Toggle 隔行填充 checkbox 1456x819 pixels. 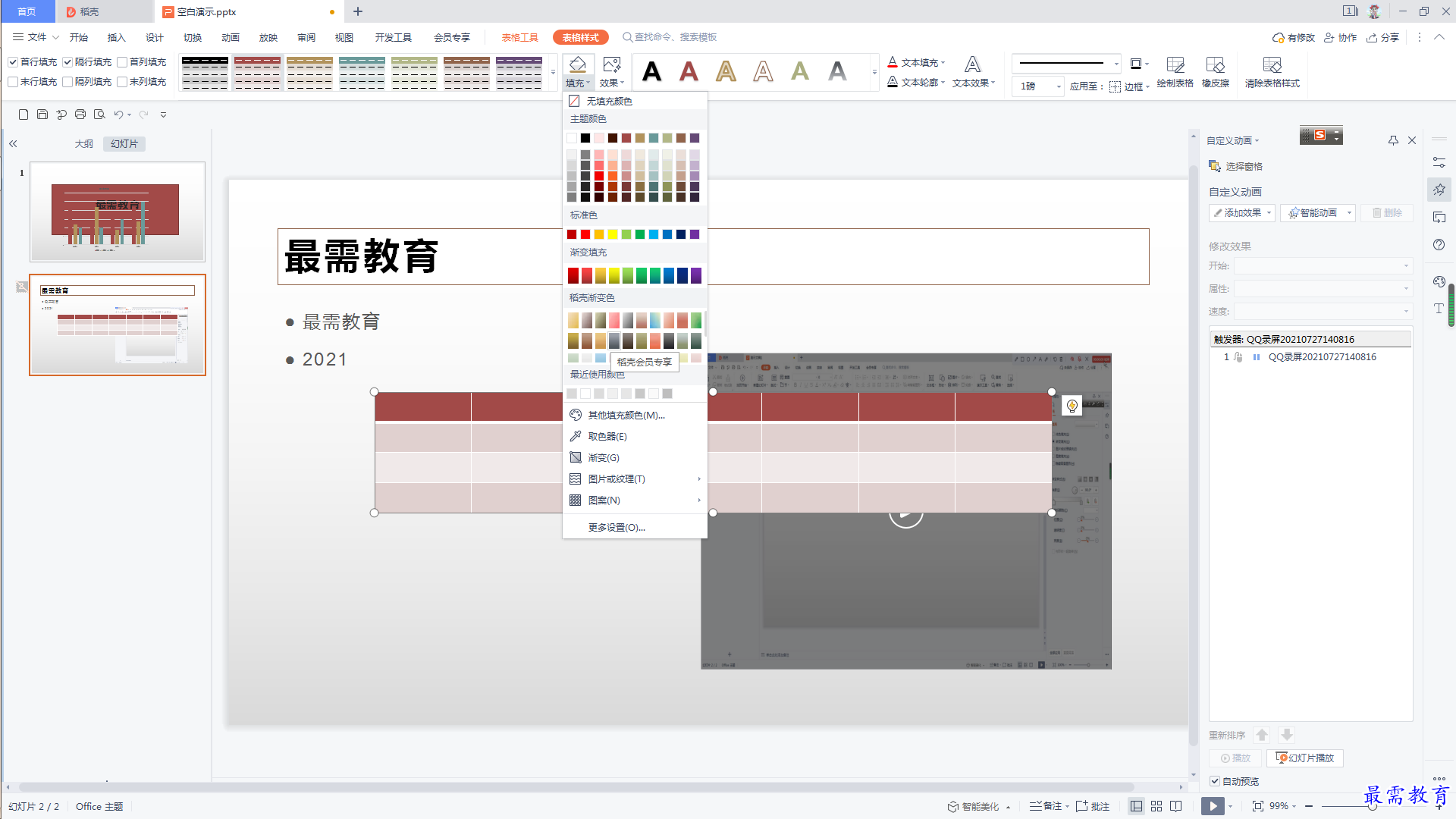point(67,62)
